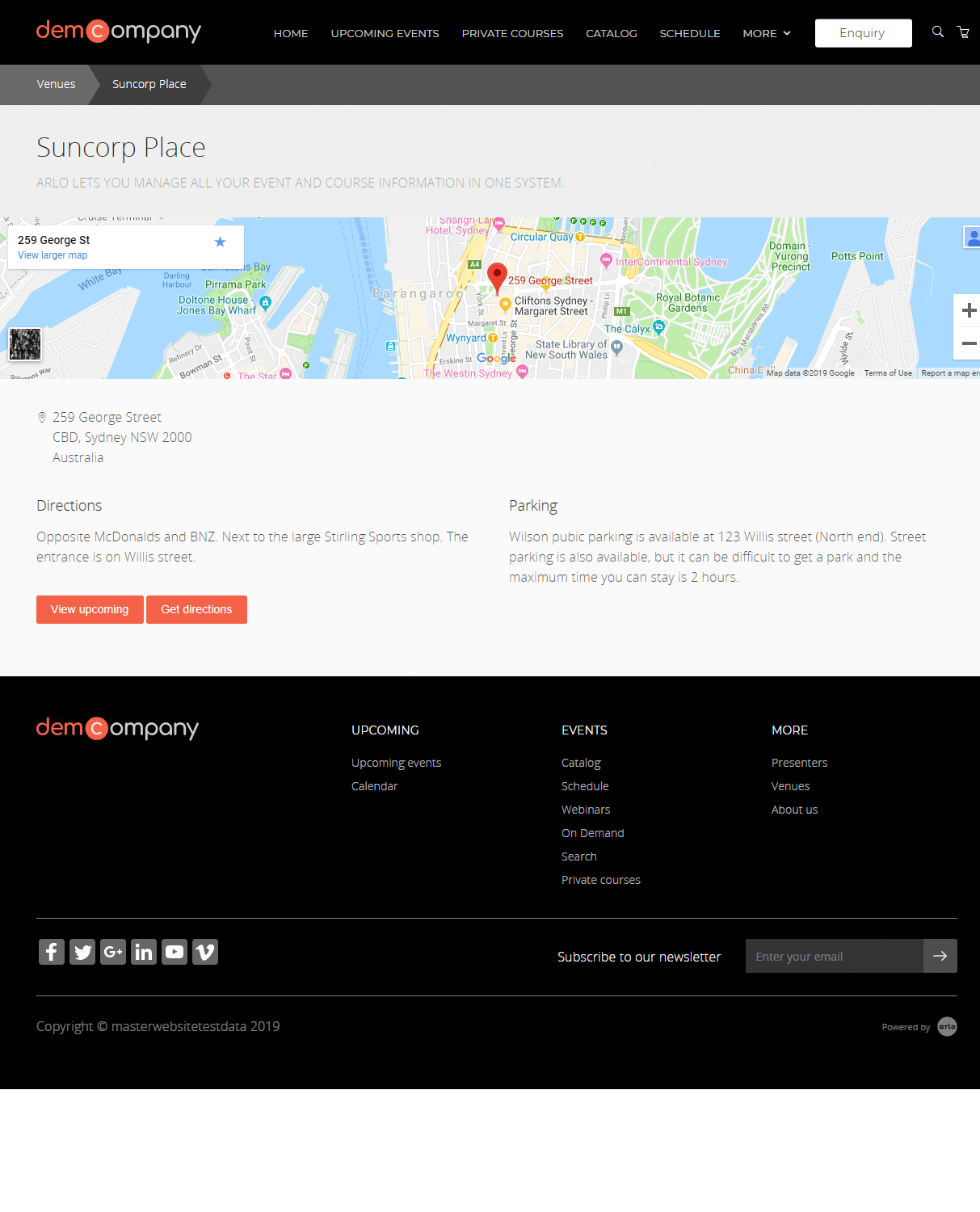Click Report a map error link
The width and height of the screenshot is (980, 1212).
point(950,373)
